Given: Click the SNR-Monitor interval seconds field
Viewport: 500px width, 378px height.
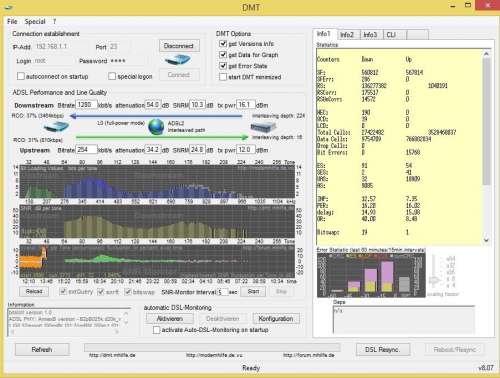Looking at the screenshot, I should pyautogui.click(x=223, y=292).
